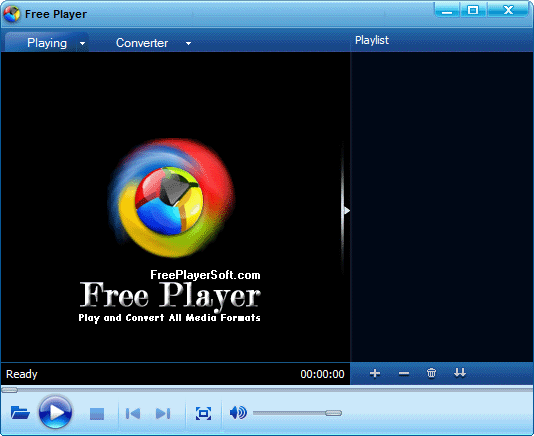Add item to playlist with plus icon

pyautogui.click(x=375, y=373)
